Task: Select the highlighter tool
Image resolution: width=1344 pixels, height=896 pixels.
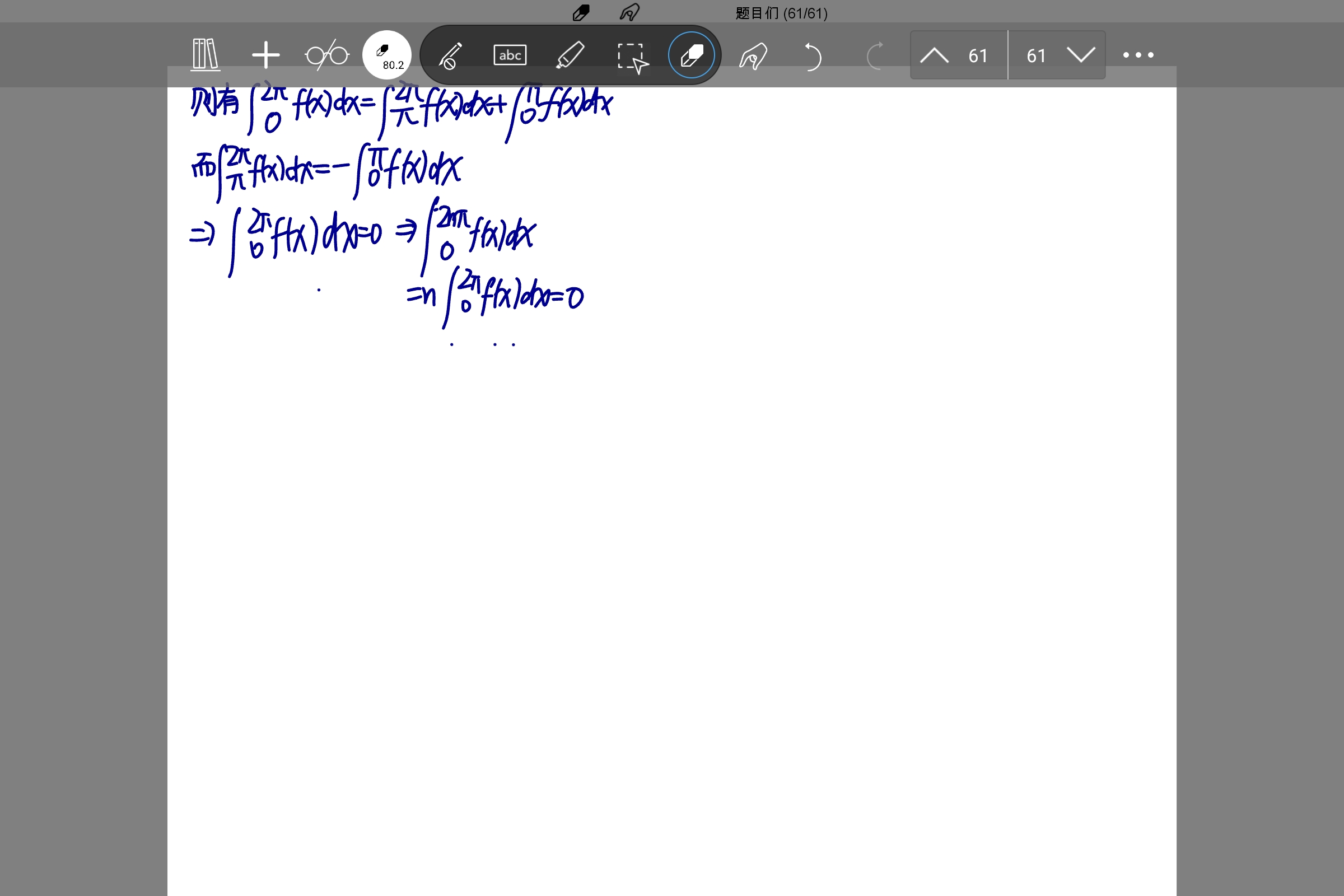Action: (x=570, y=55)
